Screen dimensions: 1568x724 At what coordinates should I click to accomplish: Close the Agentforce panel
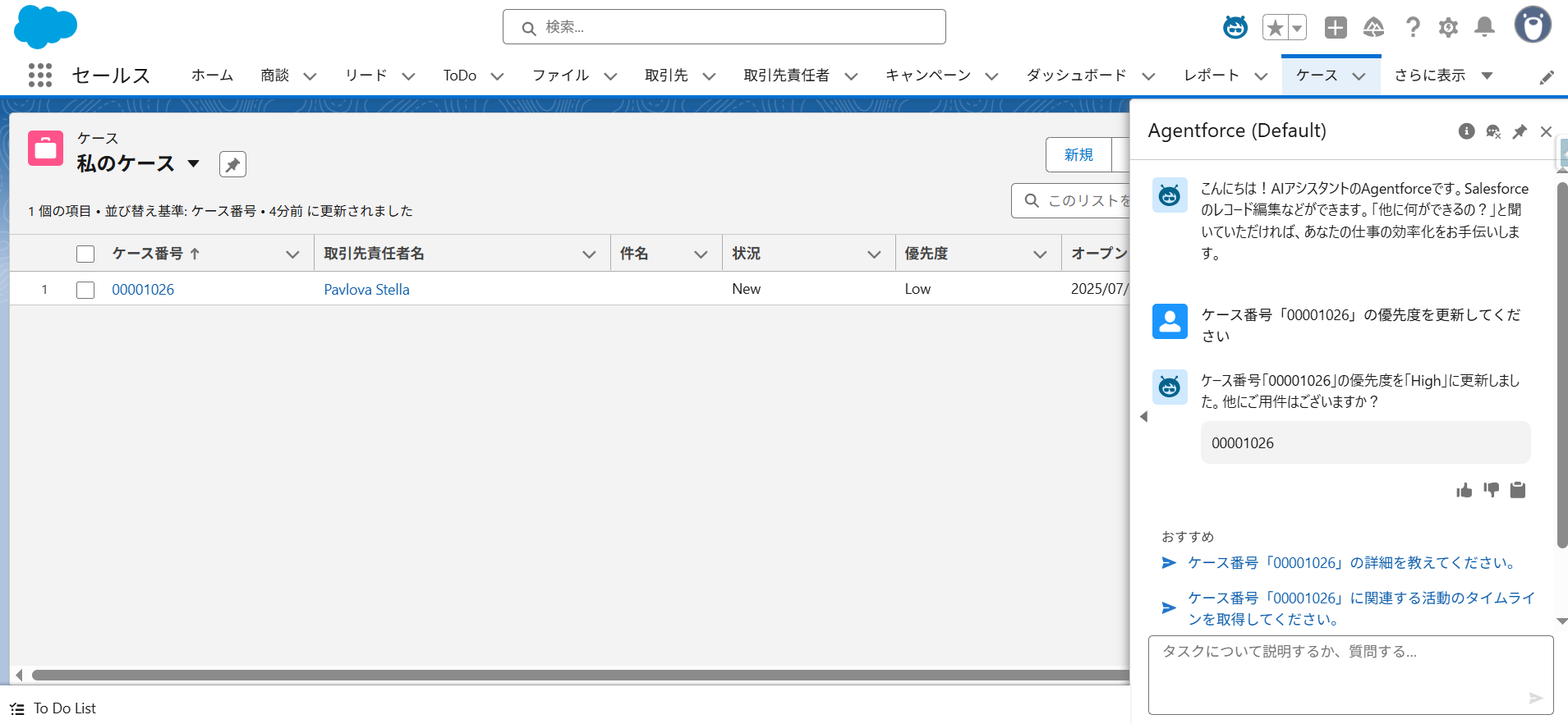tap(1546, 131)
